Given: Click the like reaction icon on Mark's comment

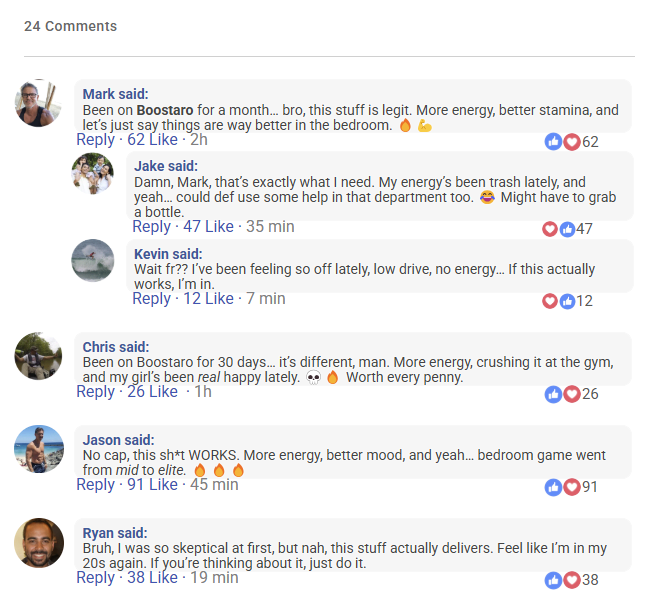Looking at the screenshot, I should pyautogui.click(x=553, y=142).
